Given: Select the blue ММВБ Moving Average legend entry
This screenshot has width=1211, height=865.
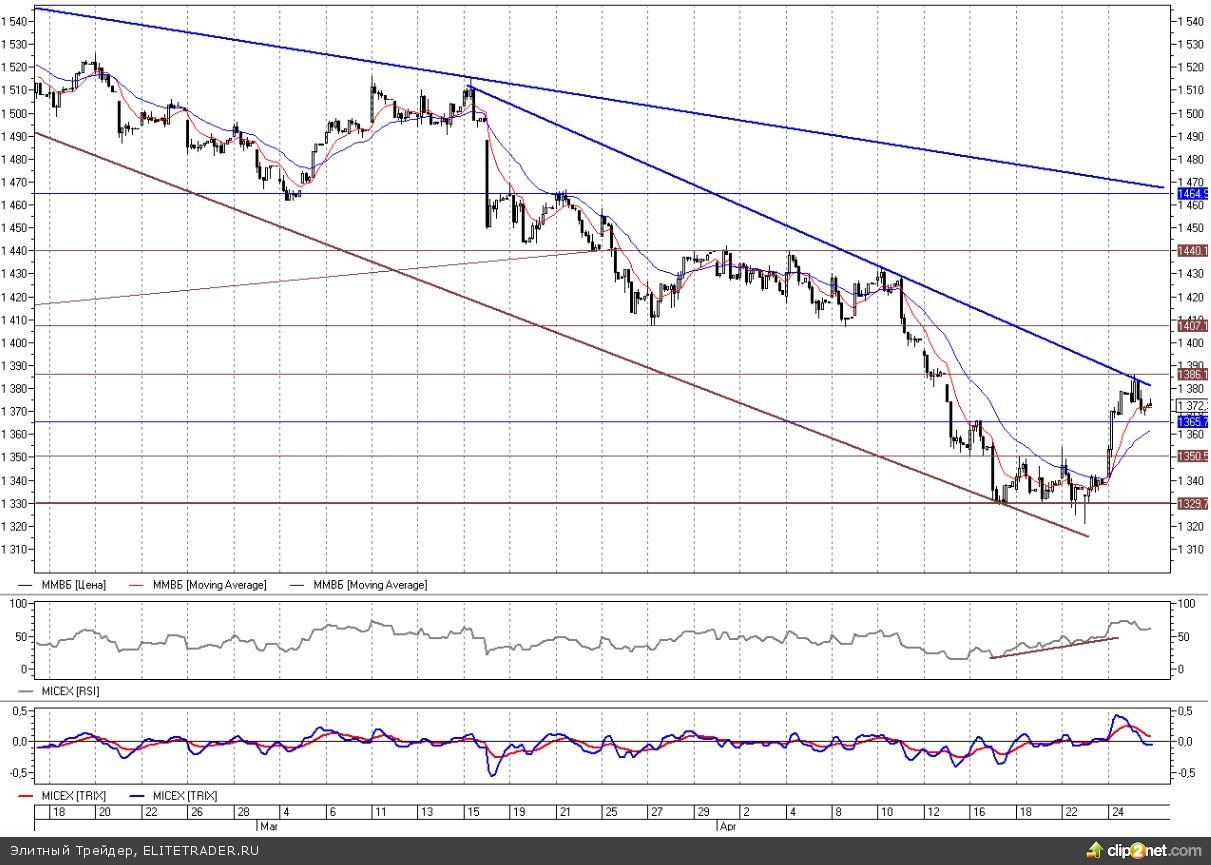Looking at the screenshot, I should coord(370,585).
